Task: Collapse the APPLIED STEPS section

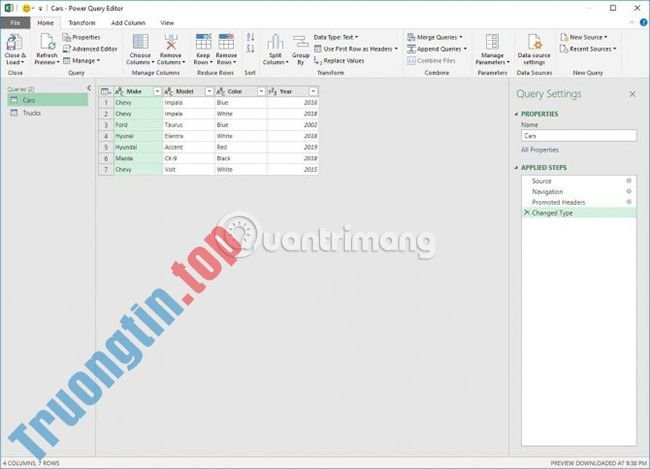Action: 517,168
